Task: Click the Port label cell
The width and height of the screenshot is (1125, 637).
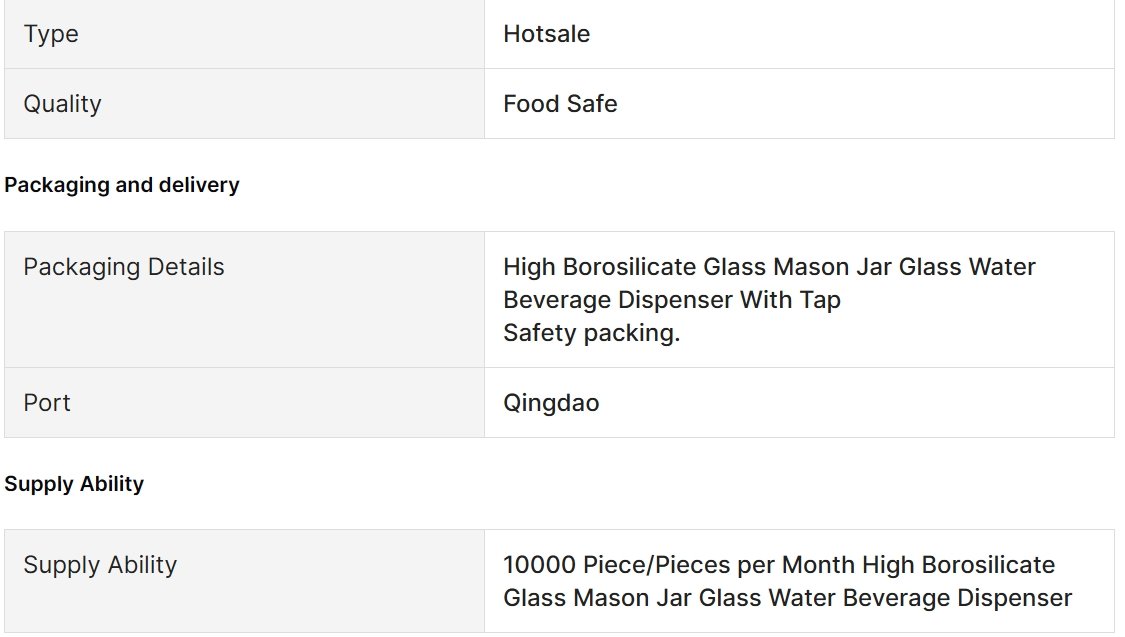Action: point(244,403)
